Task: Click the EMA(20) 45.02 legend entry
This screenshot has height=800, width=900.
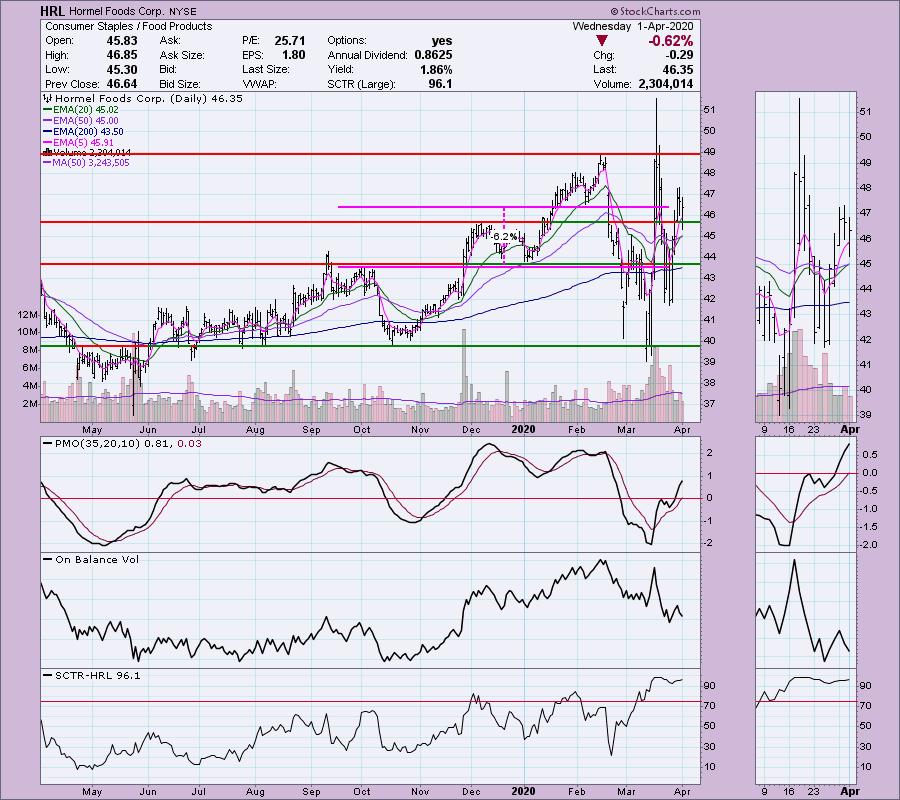Action: pyautogui.click(x=81, y=110)
